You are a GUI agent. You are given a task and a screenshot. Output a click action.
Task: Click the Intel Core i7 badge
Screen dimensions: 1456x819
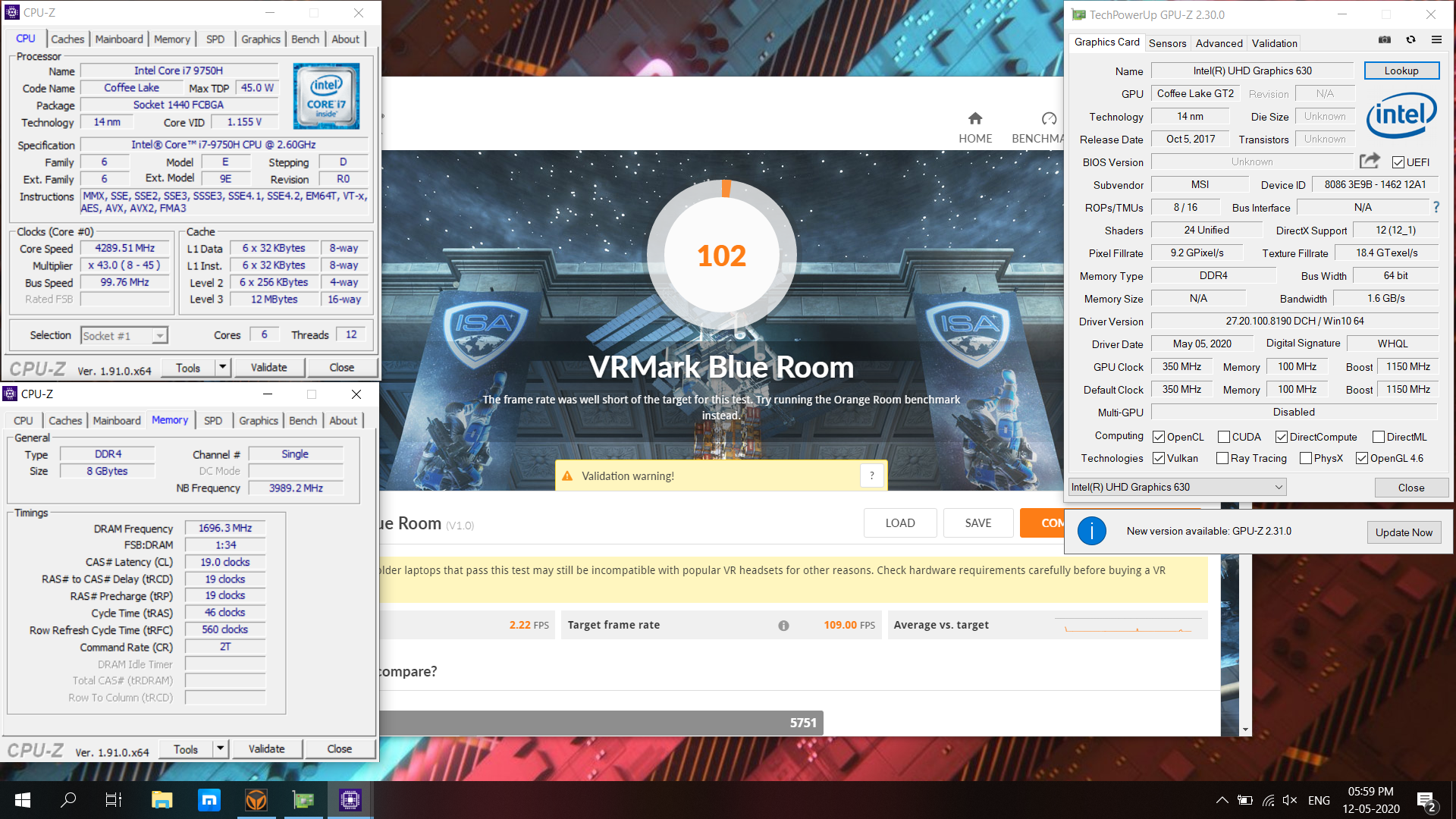326,96
